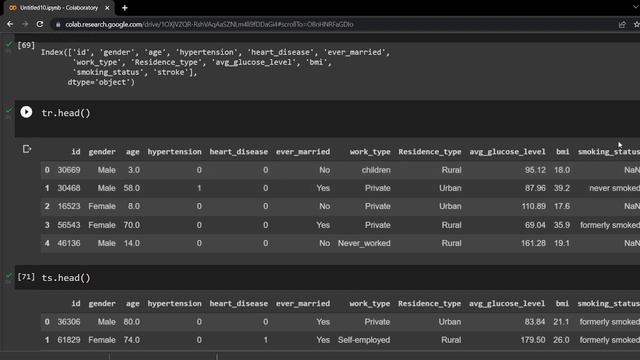Click the glucose value 161.28
The height and width of the screenshot is (360, 640).
[533, 243]
